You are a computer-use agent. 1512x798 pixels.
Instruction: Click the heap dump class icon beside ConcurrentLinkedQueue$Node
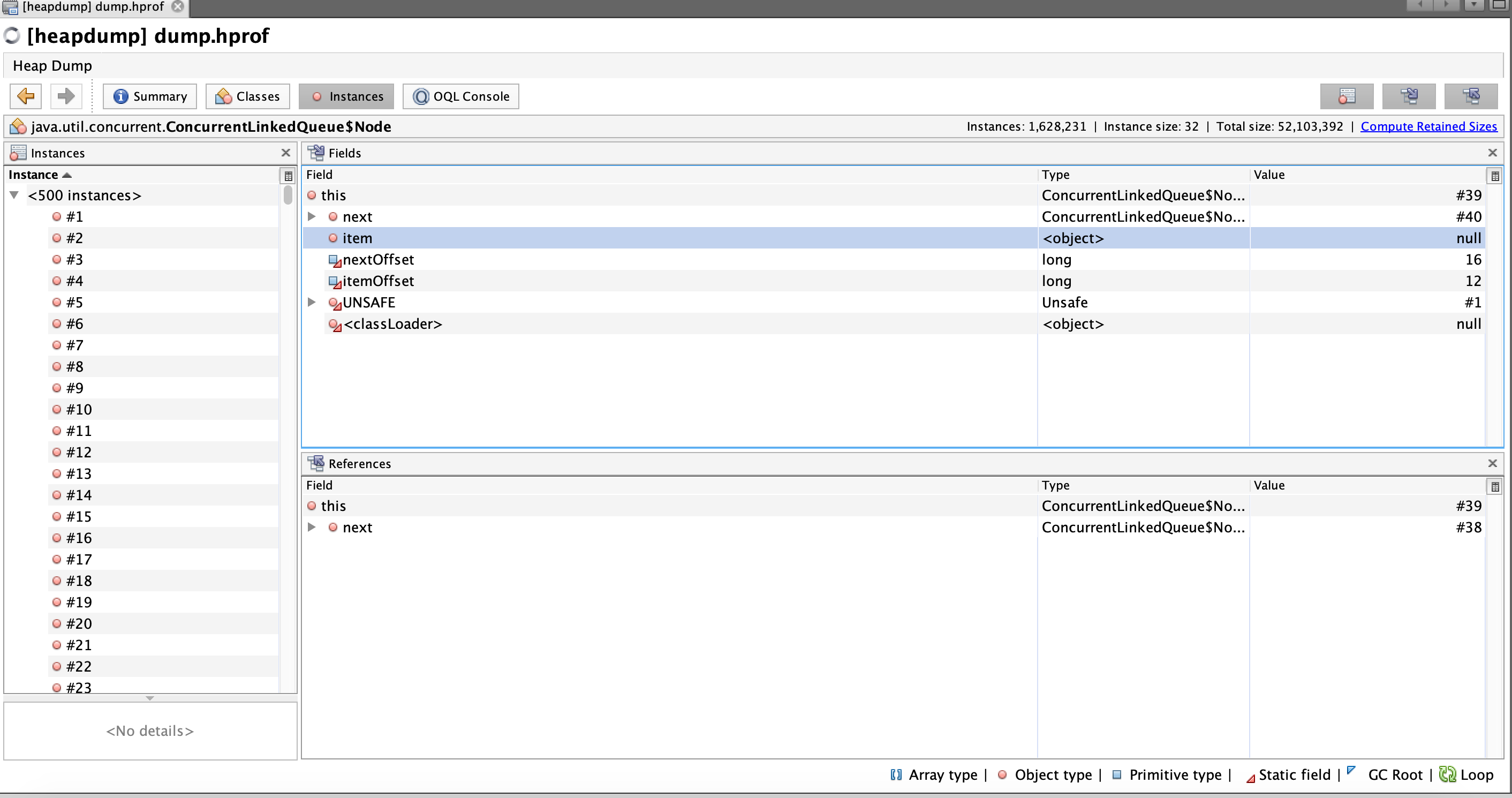[18, 127]
